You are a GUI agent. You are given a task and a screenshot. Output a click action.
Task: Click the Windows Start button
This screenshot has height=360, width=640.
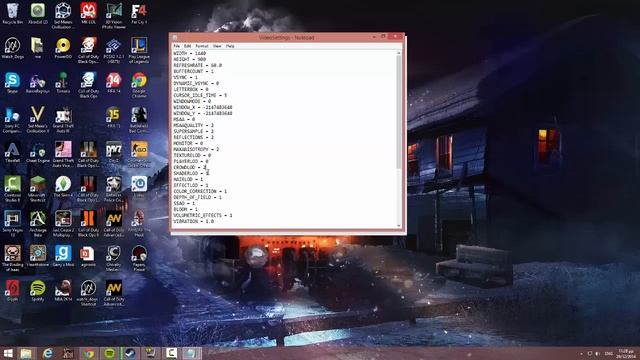8,353
